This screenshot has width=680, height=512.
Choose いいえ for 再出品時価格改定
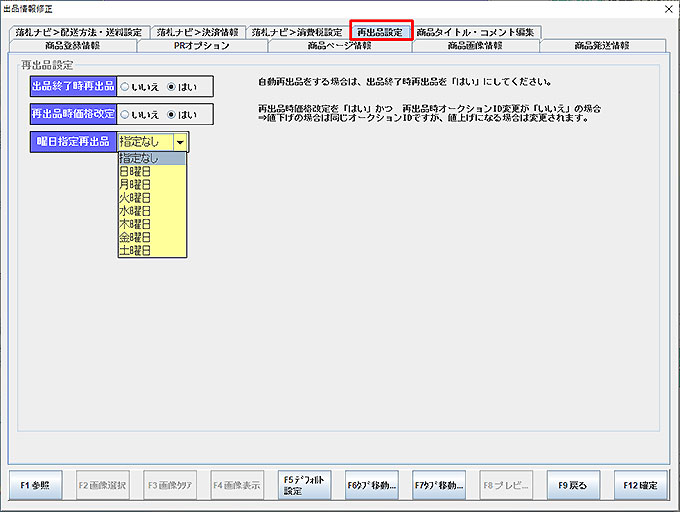(140, 115)
